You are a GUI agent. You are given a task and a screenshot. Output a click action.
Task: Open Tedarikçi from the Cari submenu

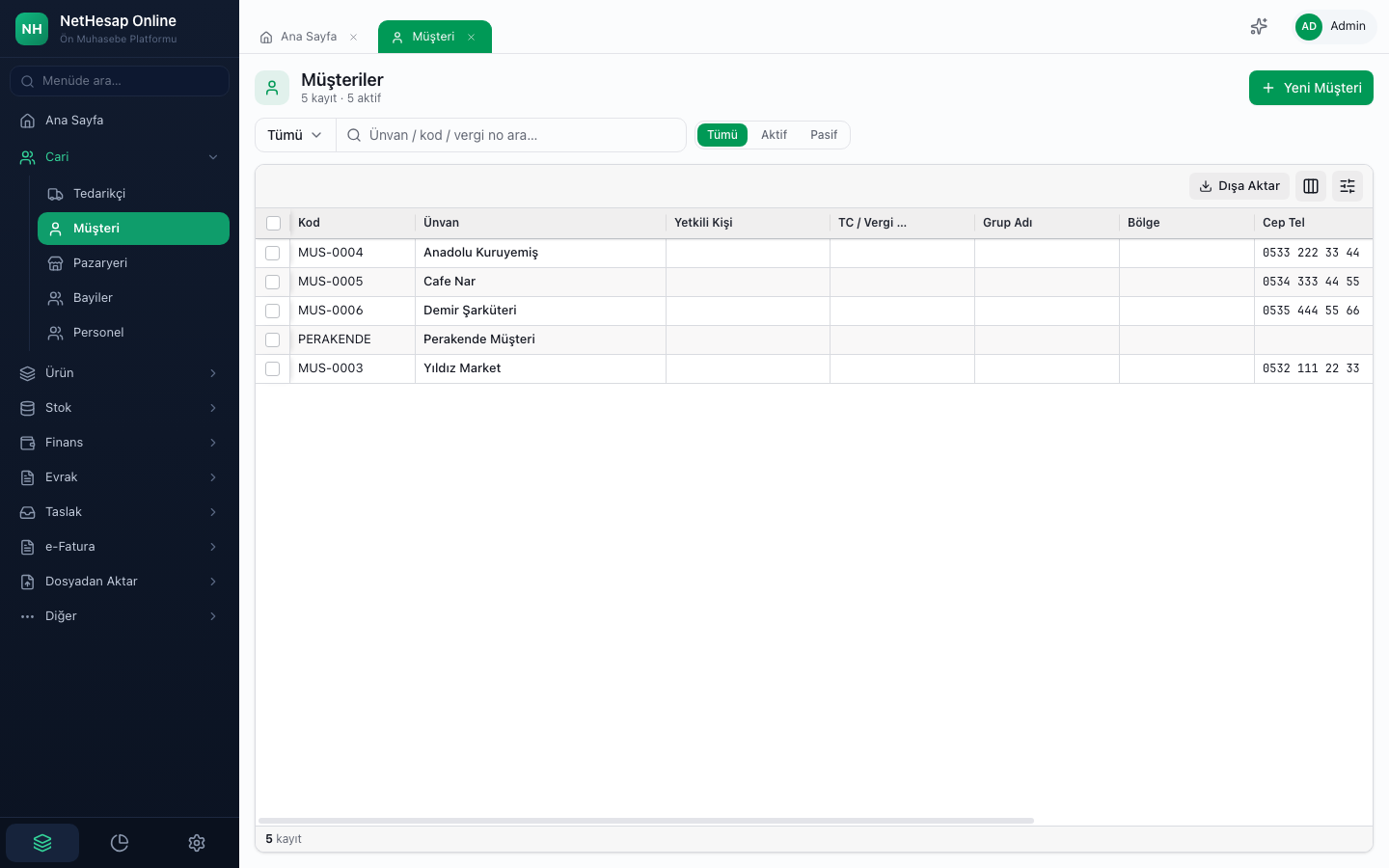[133, 194]
